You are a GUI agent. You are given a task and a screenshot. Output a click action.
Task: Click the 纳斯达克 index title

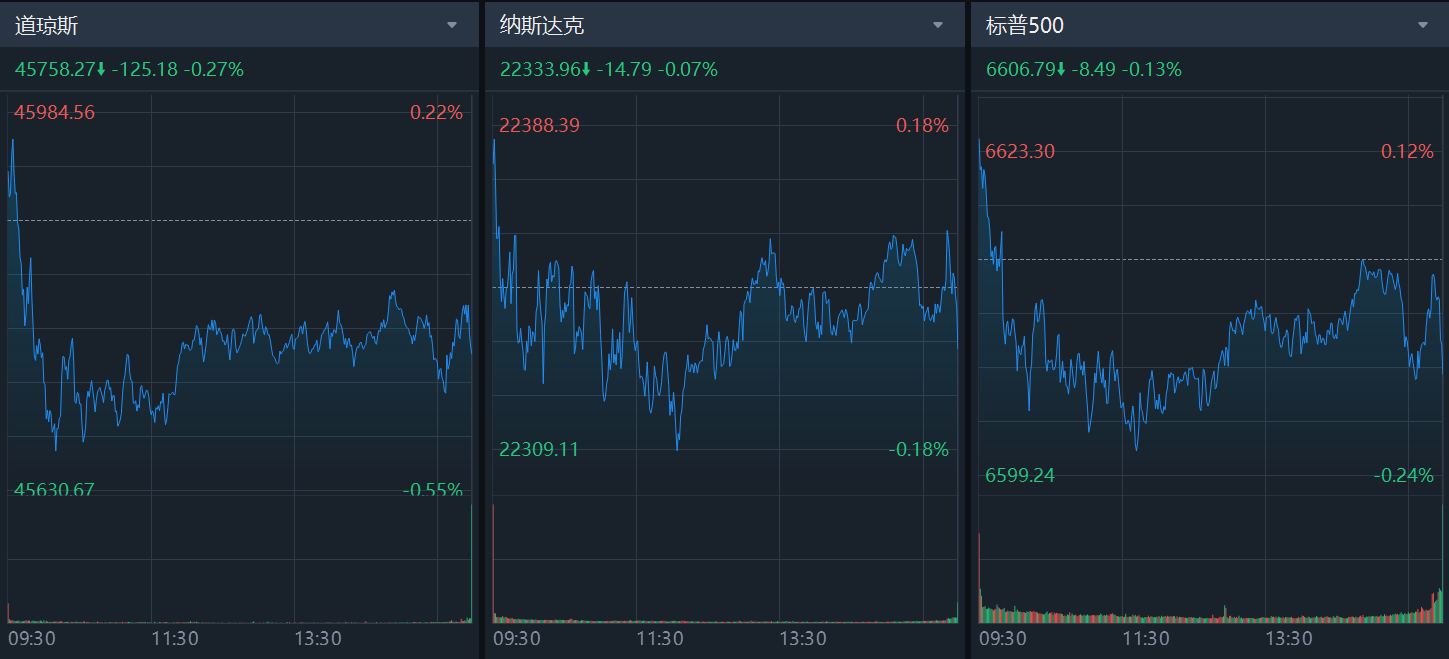click(541, 26)
